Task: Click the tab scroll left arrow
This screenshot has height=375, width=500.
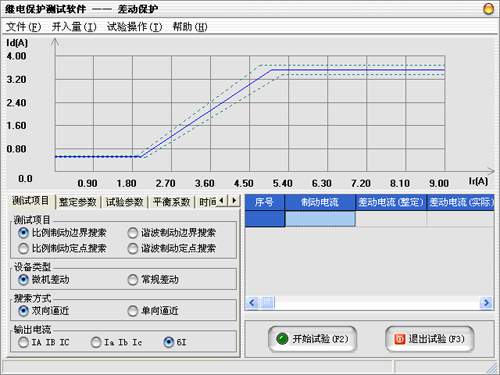Action: [x=222, y=201]
